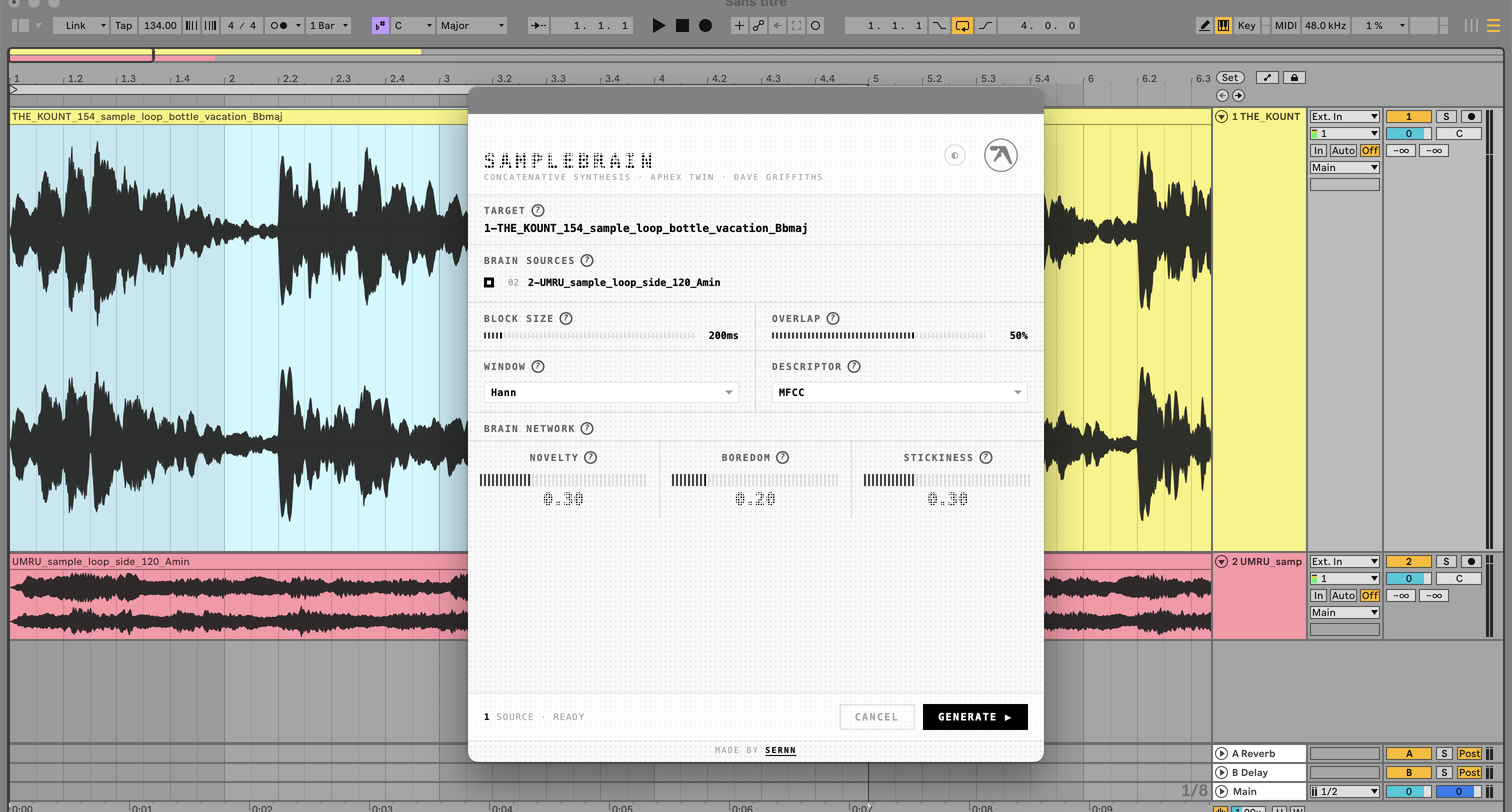1512x812 pixels.
Task: Open the MIDI map mode
Action: 1285,25
